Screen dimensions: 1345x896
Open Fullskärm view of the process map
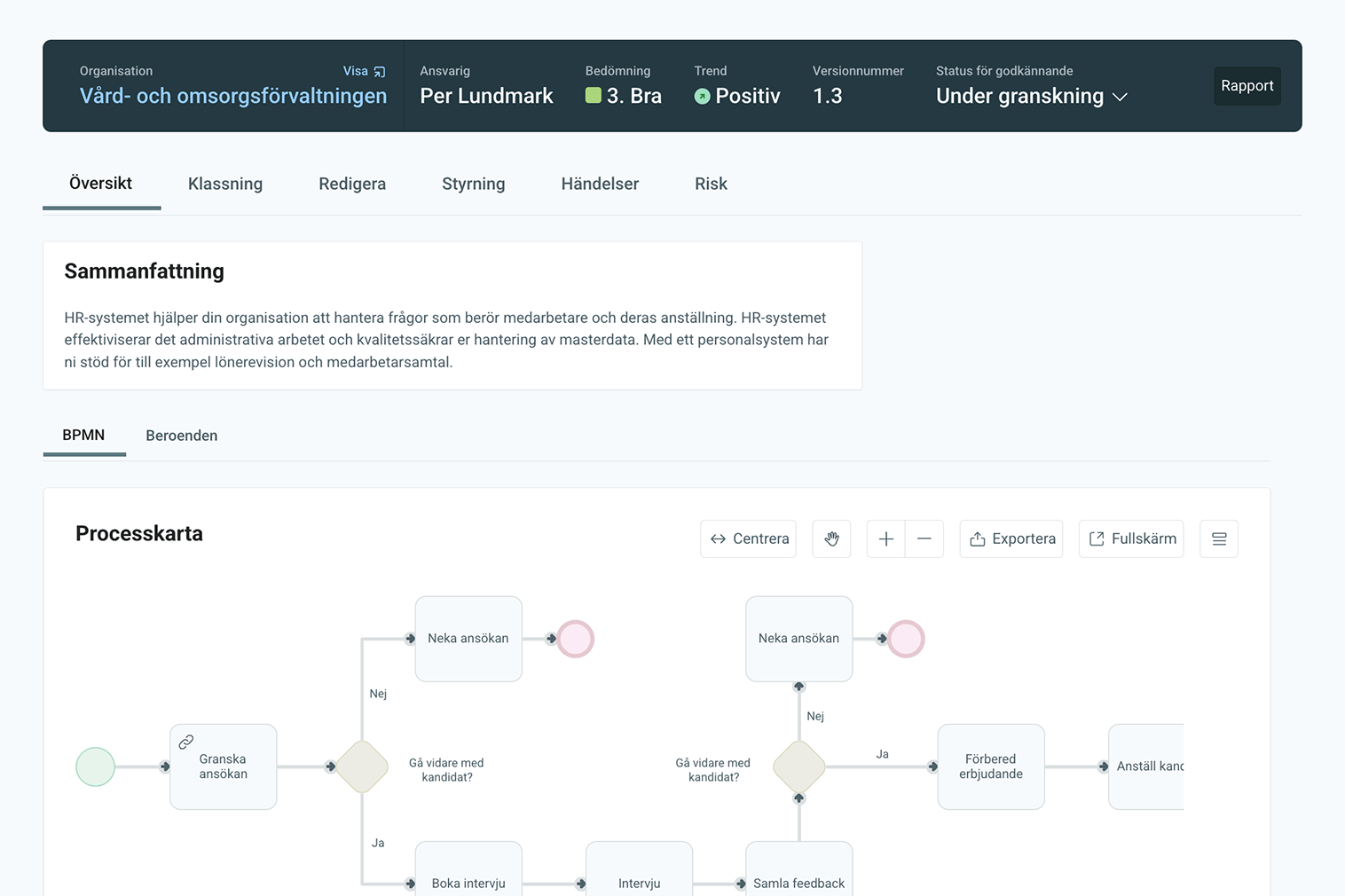click(x=1131, y=538)
